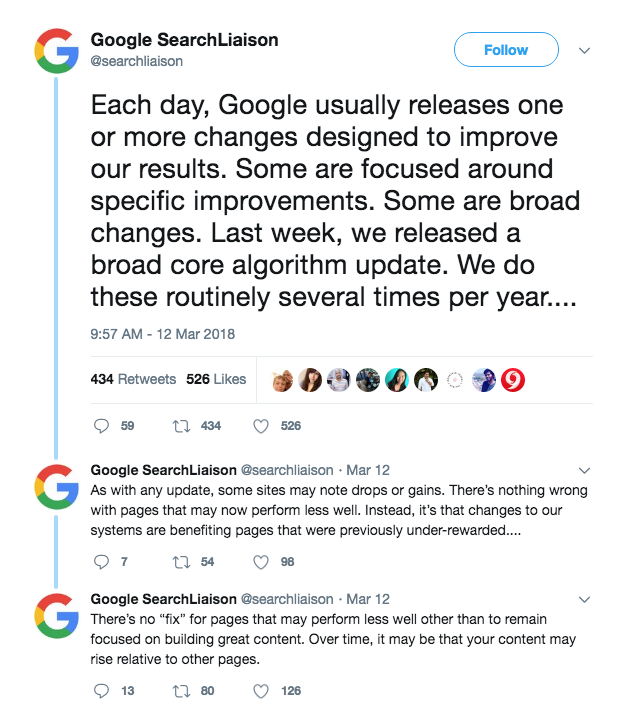Screen dimensions: 631x708
Task: Retweet the main tweet with 434 retweets
Action: (x=182, y=426)
